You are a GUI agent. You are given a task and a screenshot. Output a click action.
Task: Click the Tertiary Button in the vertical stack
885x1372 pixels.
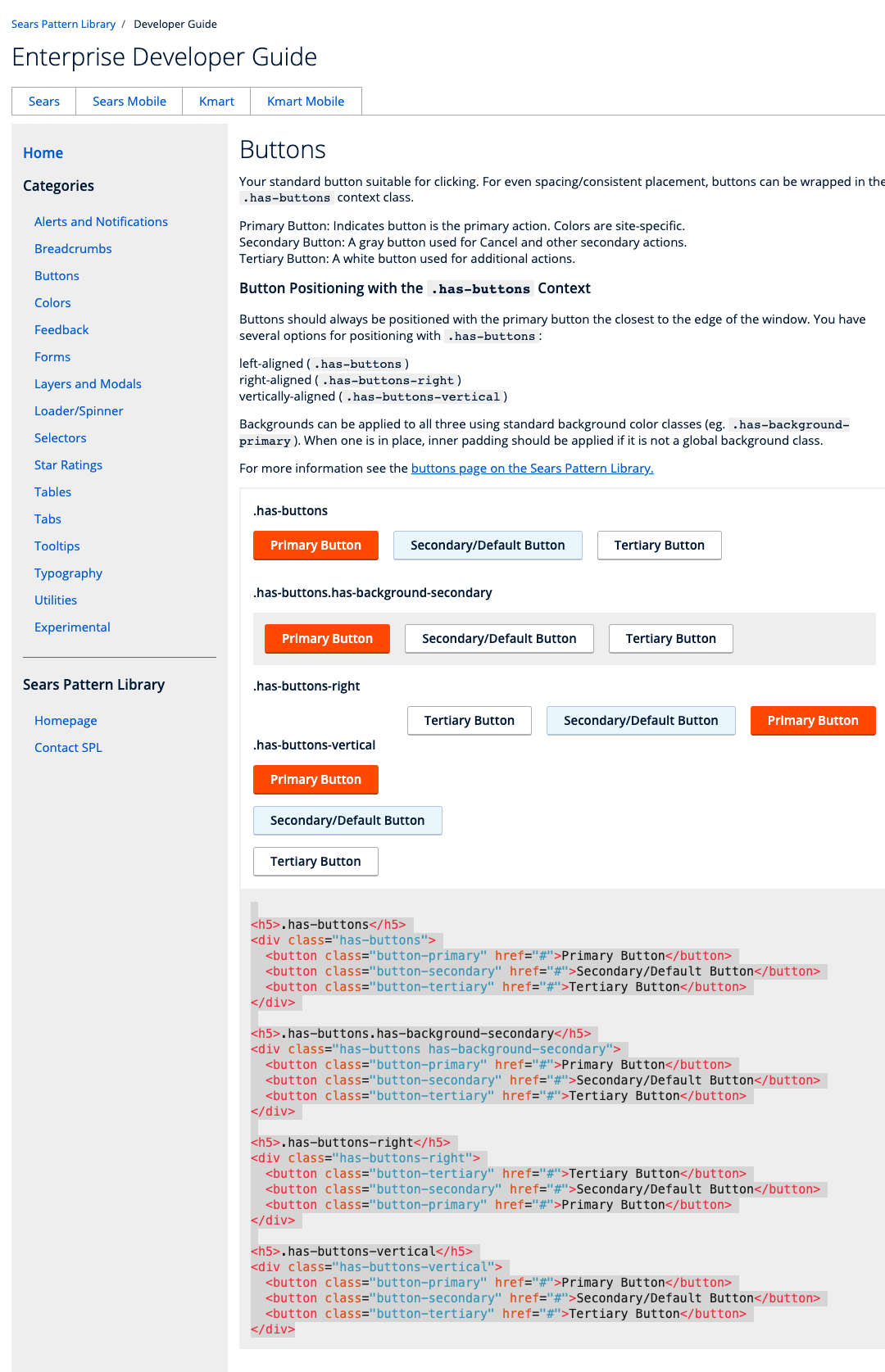tap(315, 862)
